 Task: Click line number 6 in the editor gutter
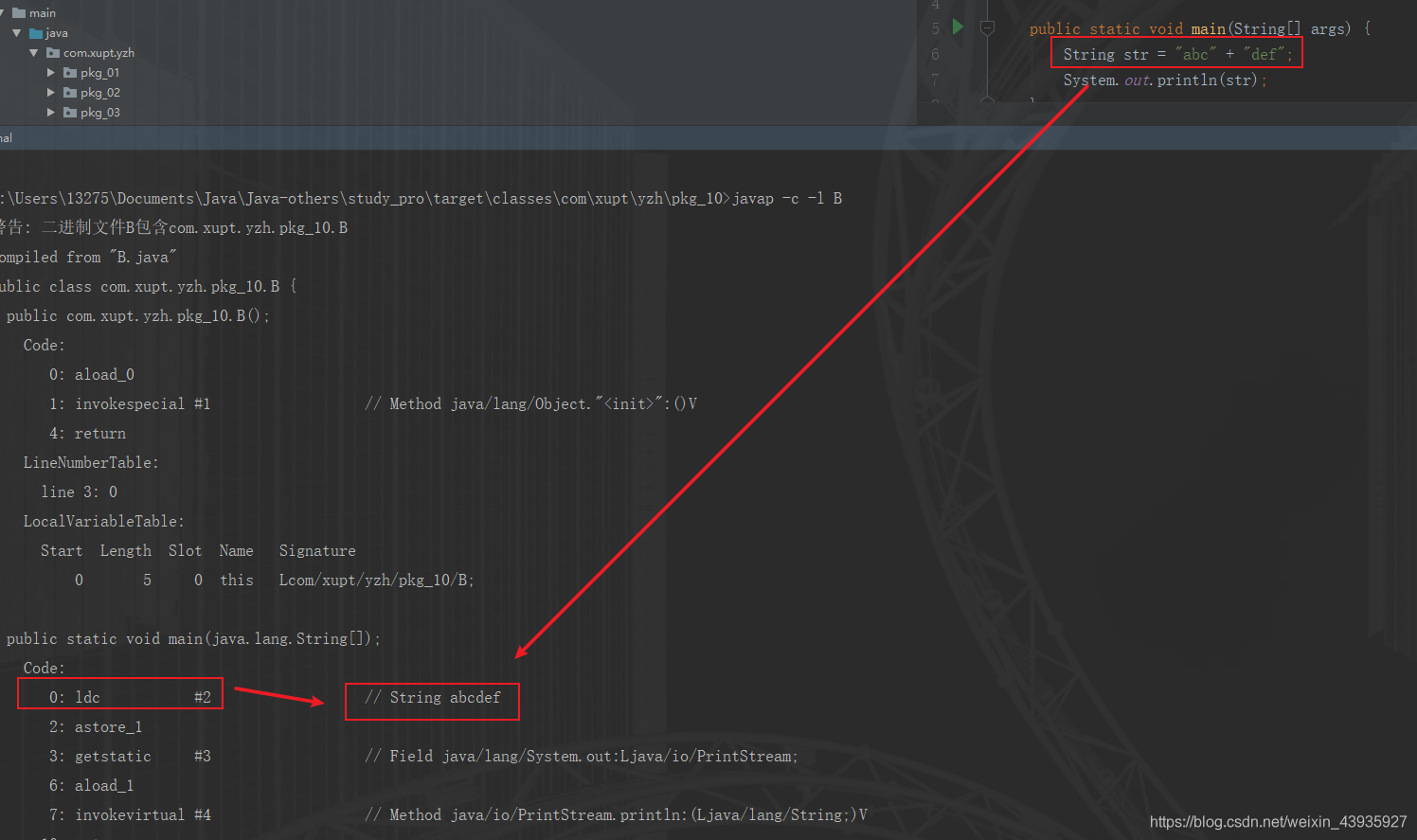pyautogui.click(x=935, y=55)
